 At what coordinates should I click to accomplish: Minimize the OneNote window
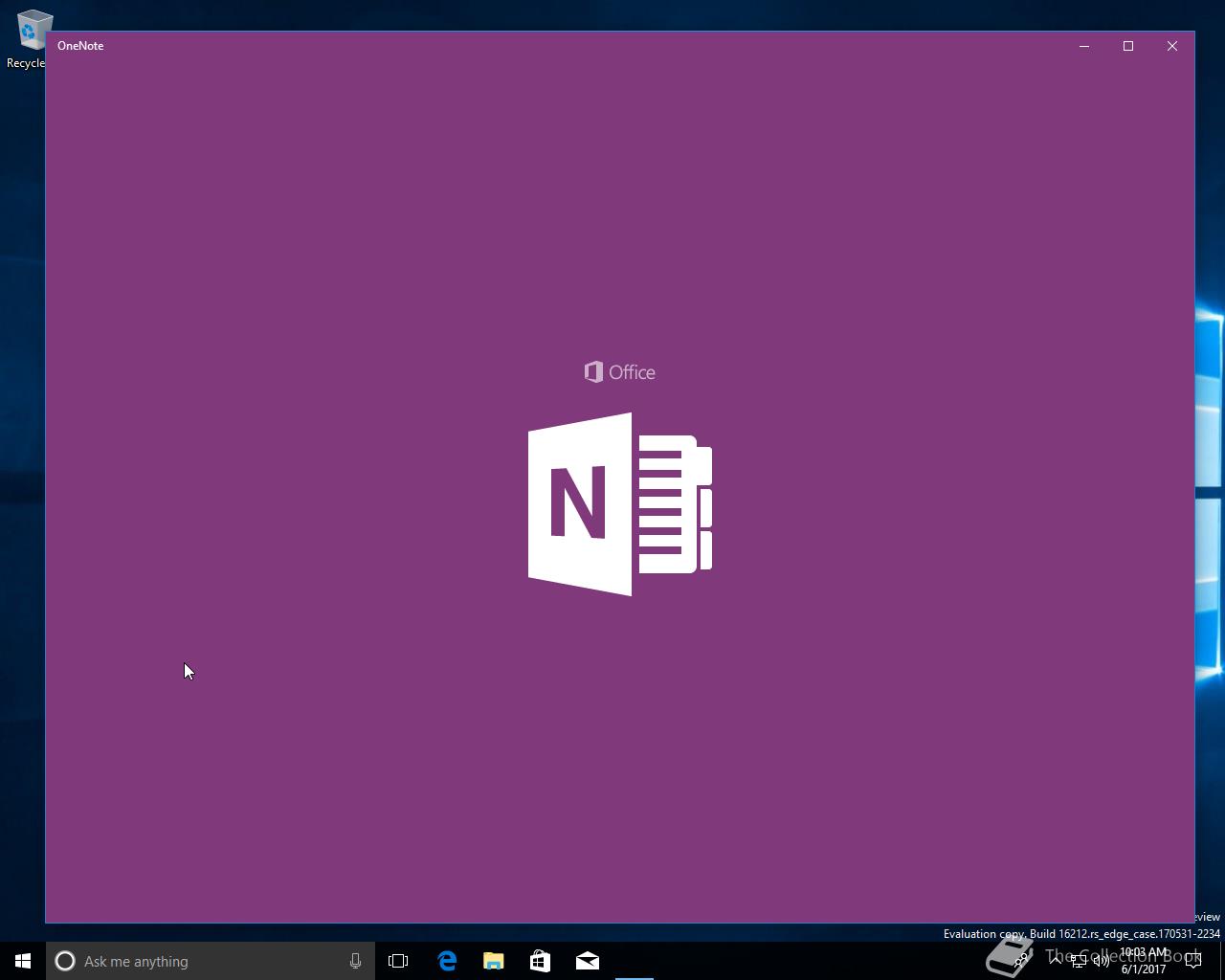pyautogui.click(x=1084, y=46)
